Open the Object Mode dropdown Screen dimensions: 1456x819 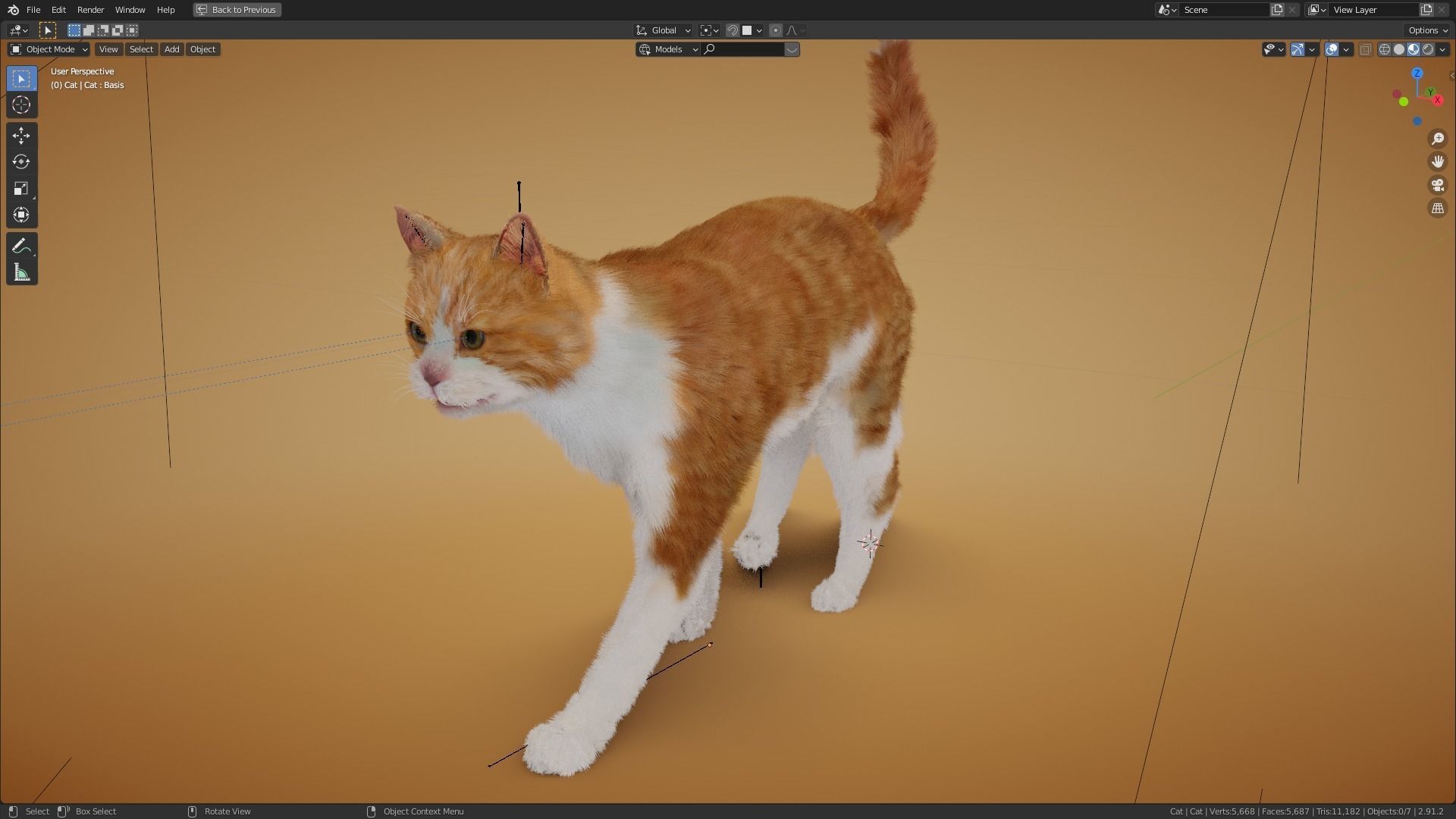click(x=49, y=49)
